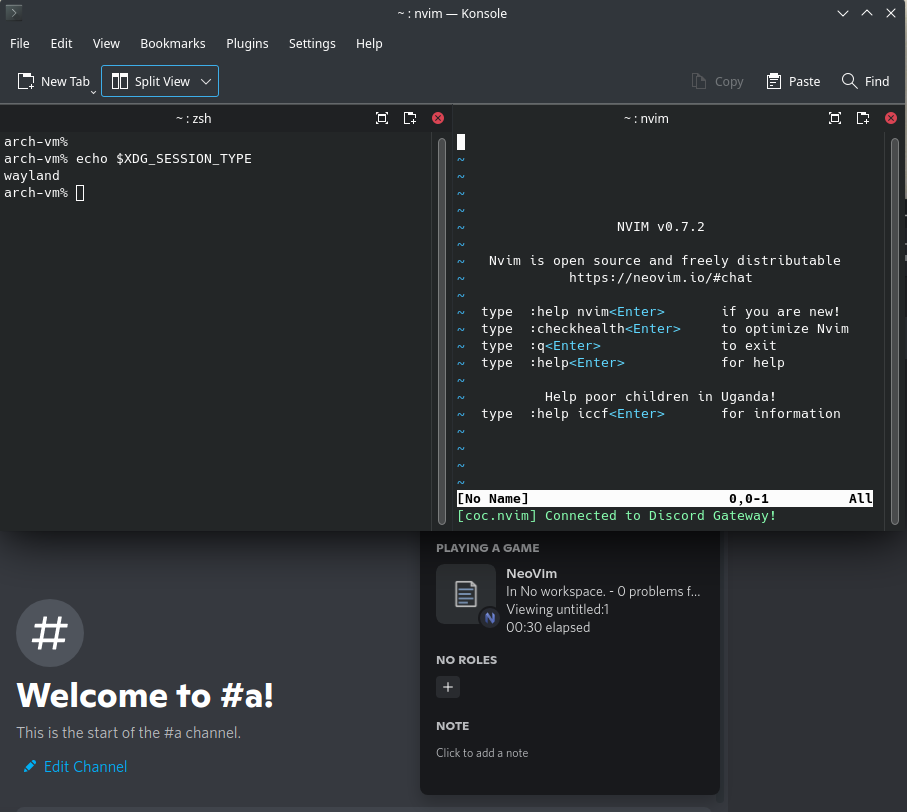
Task: Click the 'NeoVim' activity title in Discord
Action: 532,574
